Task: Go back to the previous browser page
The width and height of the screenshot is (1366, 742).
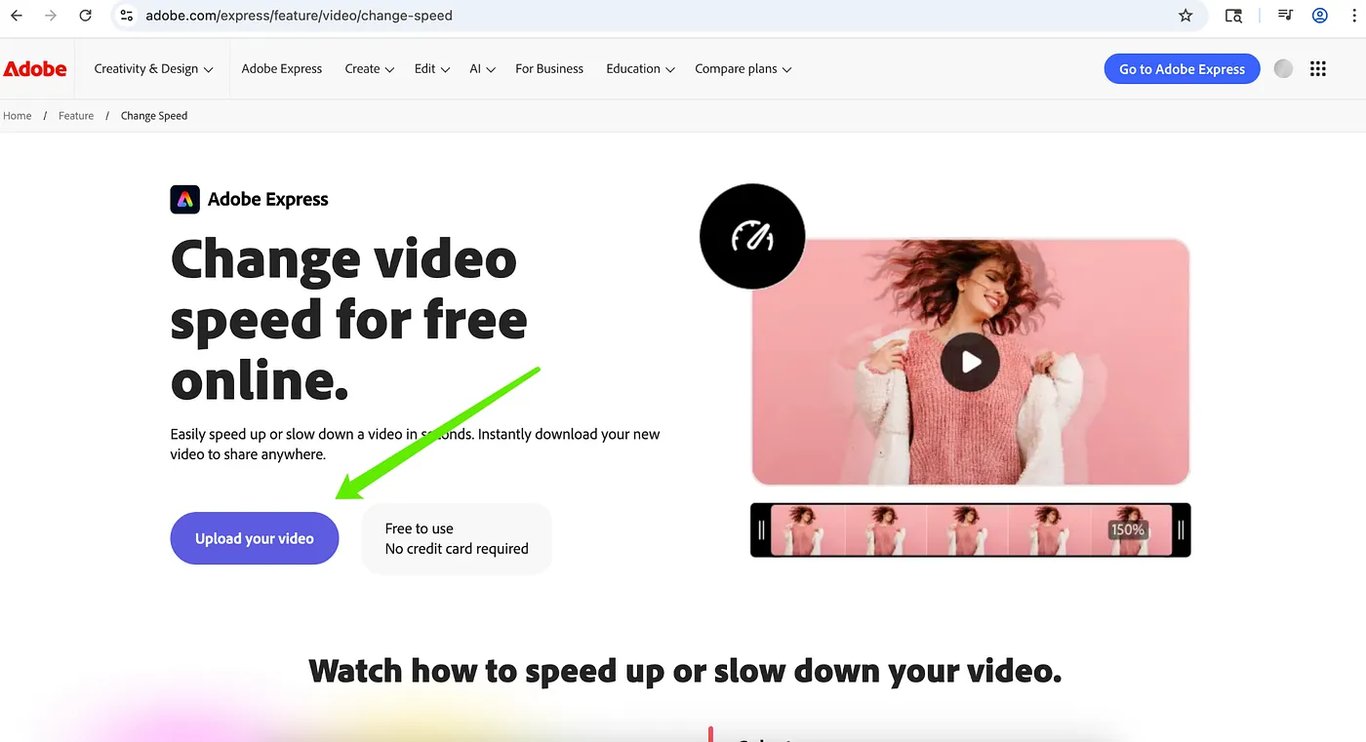Action: tap(16, 16)
